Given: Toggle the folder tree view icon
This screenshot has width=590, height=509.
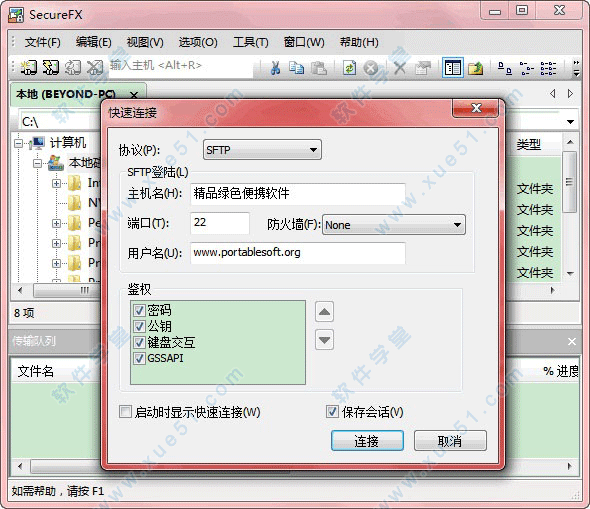Looking at the screenshot, I should tap(453, 68).
